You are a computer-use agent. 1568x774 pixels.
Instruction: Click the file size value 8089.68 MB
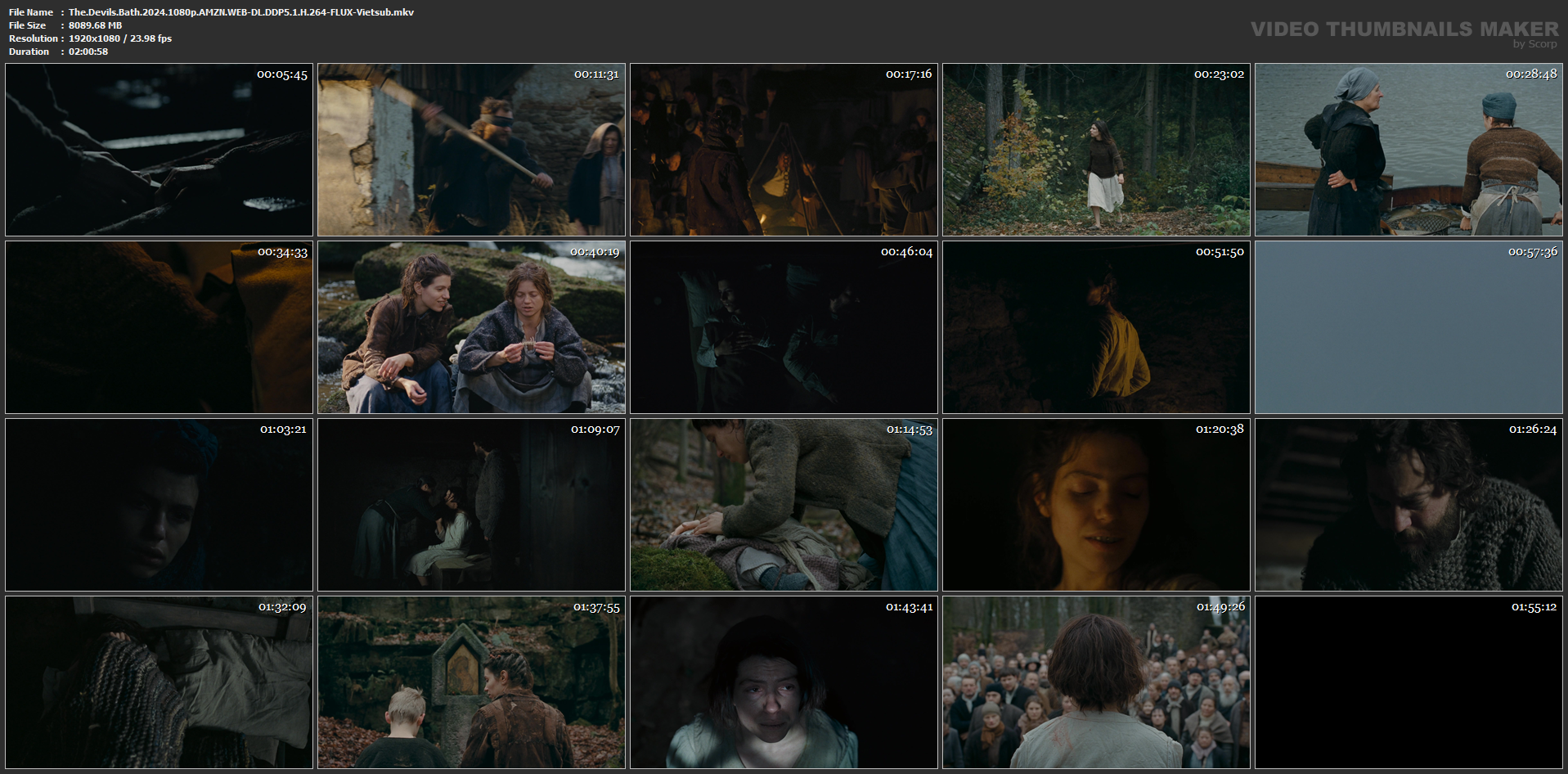click(95, 25)
